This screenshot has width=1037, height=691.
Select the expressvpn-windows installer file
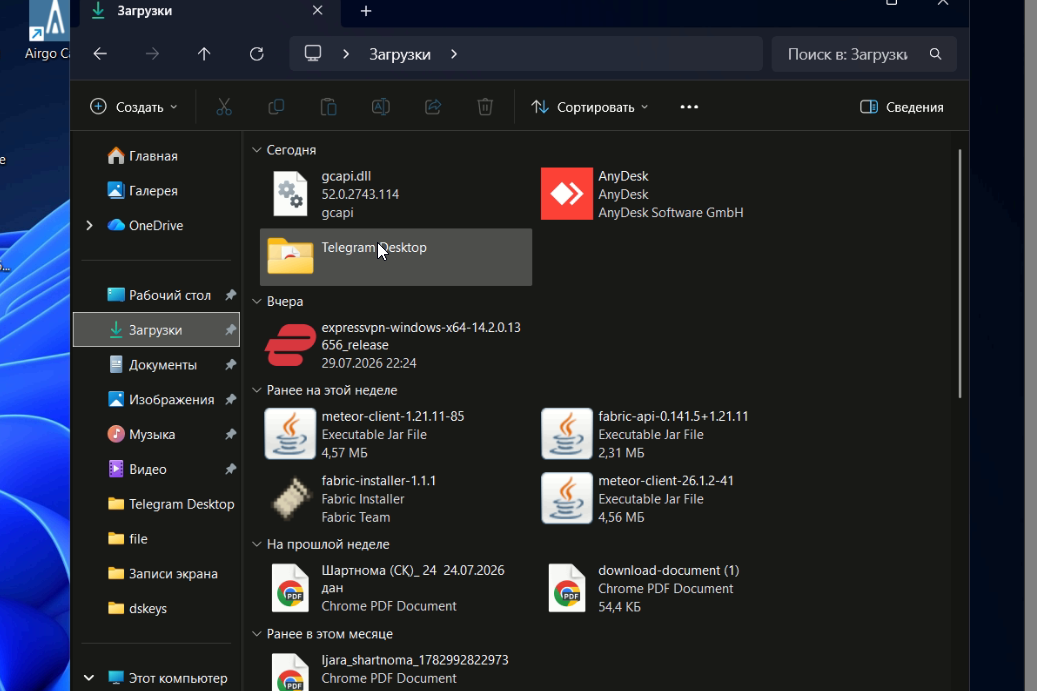point(395,345)
